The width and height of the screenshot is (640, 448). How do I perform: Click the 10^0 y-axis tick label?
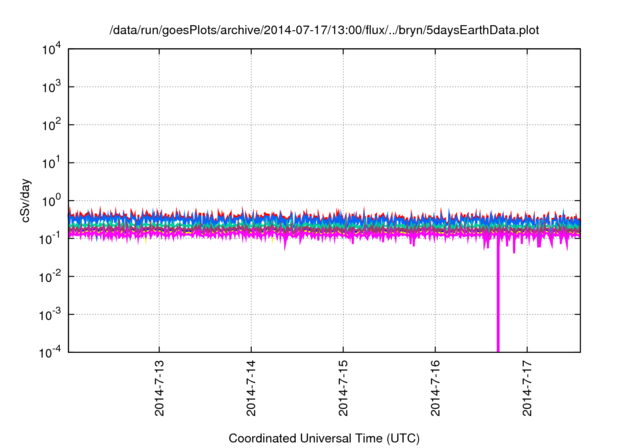tap(51, 201)
